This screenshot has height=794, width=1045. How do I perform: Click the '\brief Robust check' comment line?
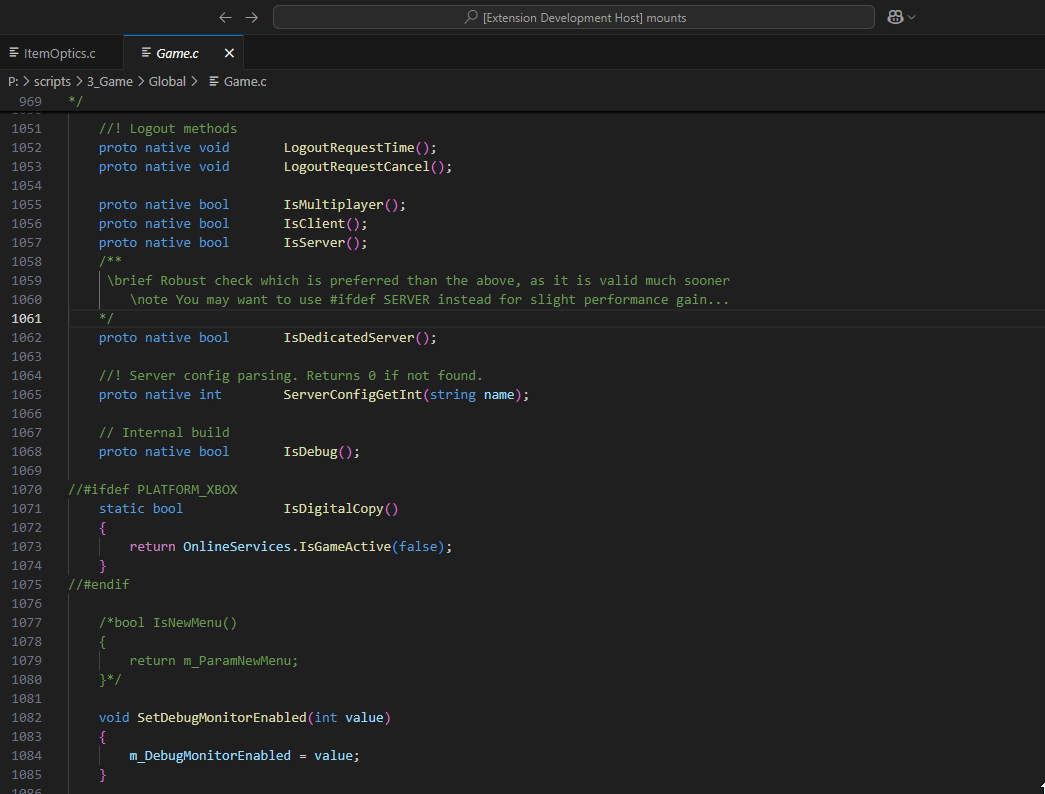(419, 281)
